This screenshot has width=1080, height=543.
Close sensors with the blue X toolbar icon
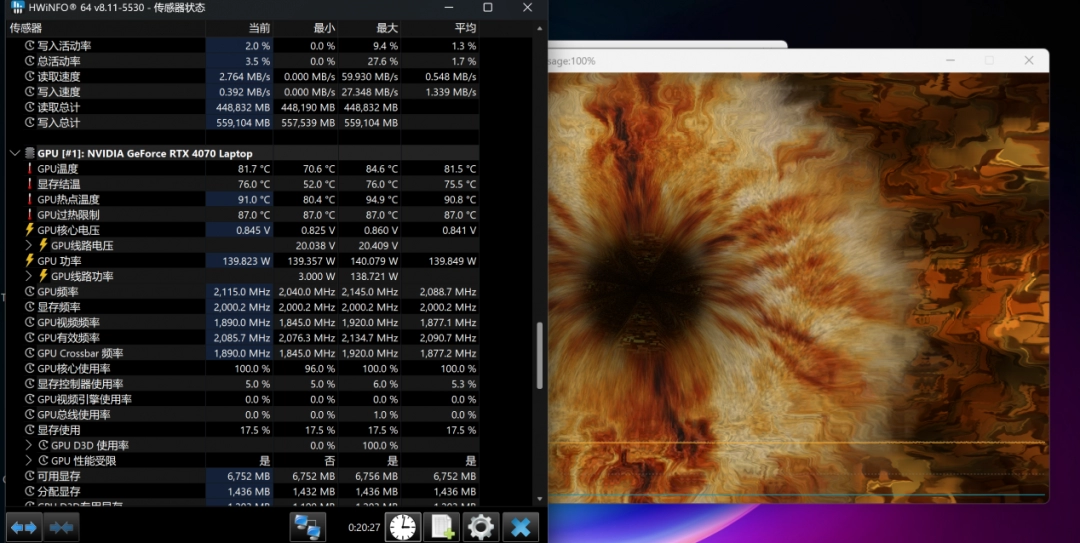tap(521, 528)
